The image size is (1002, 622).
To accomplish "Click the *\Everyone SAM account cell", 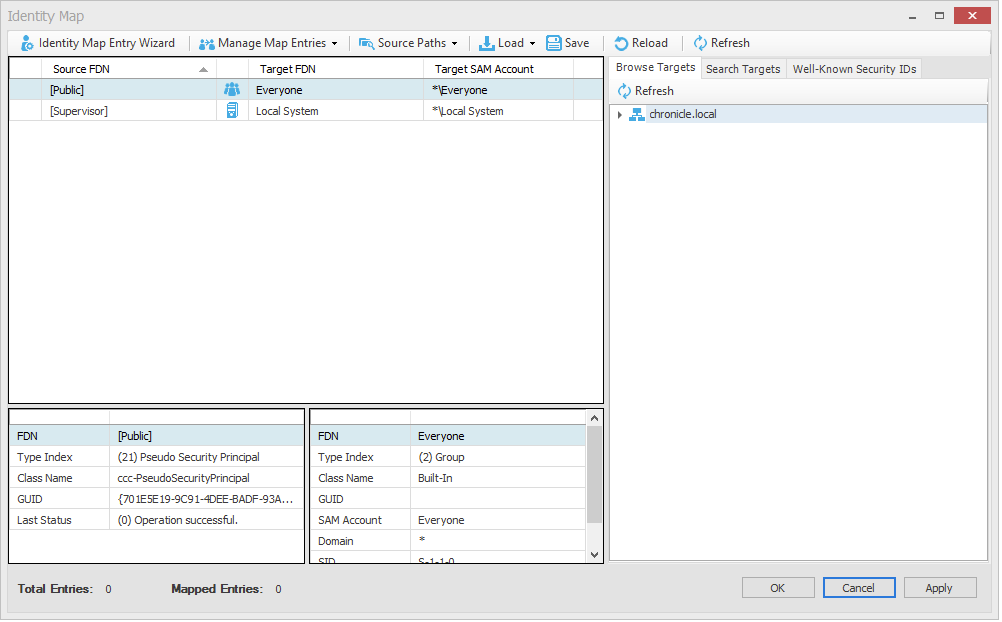I will [x=498, y=90].
